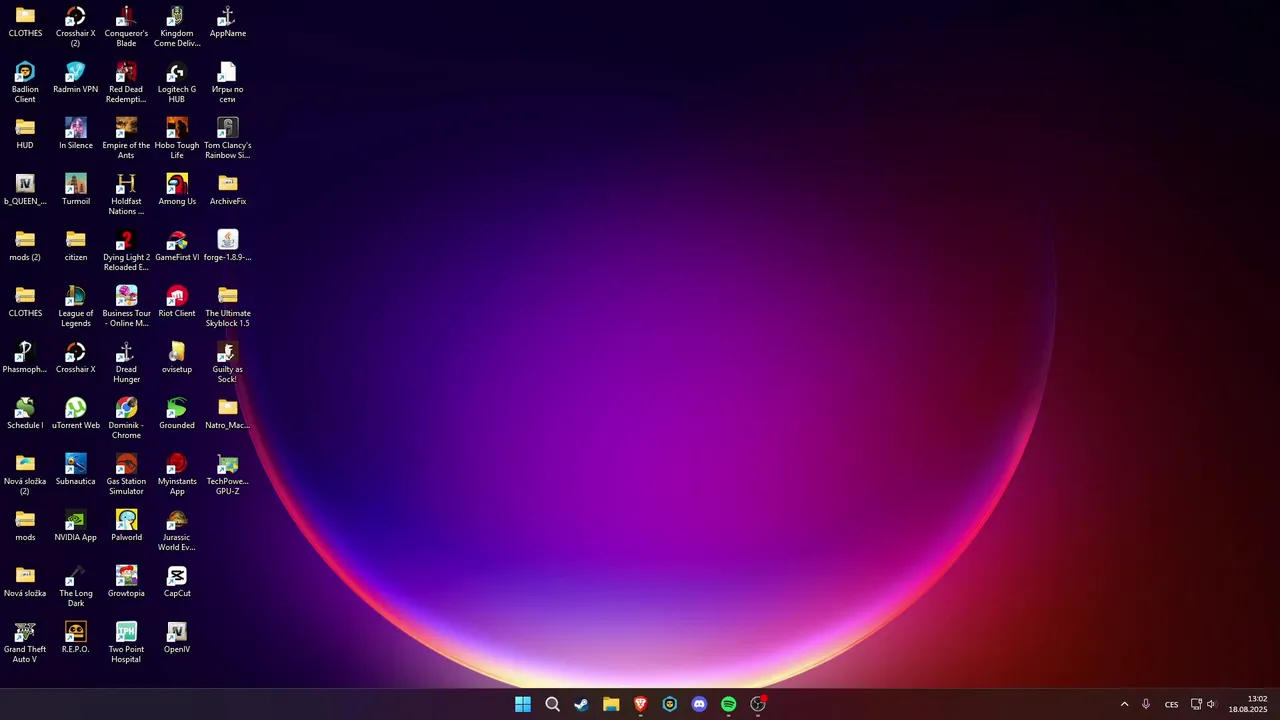
Task: Open Logitech G HUB icon
Action: point(177,83)
